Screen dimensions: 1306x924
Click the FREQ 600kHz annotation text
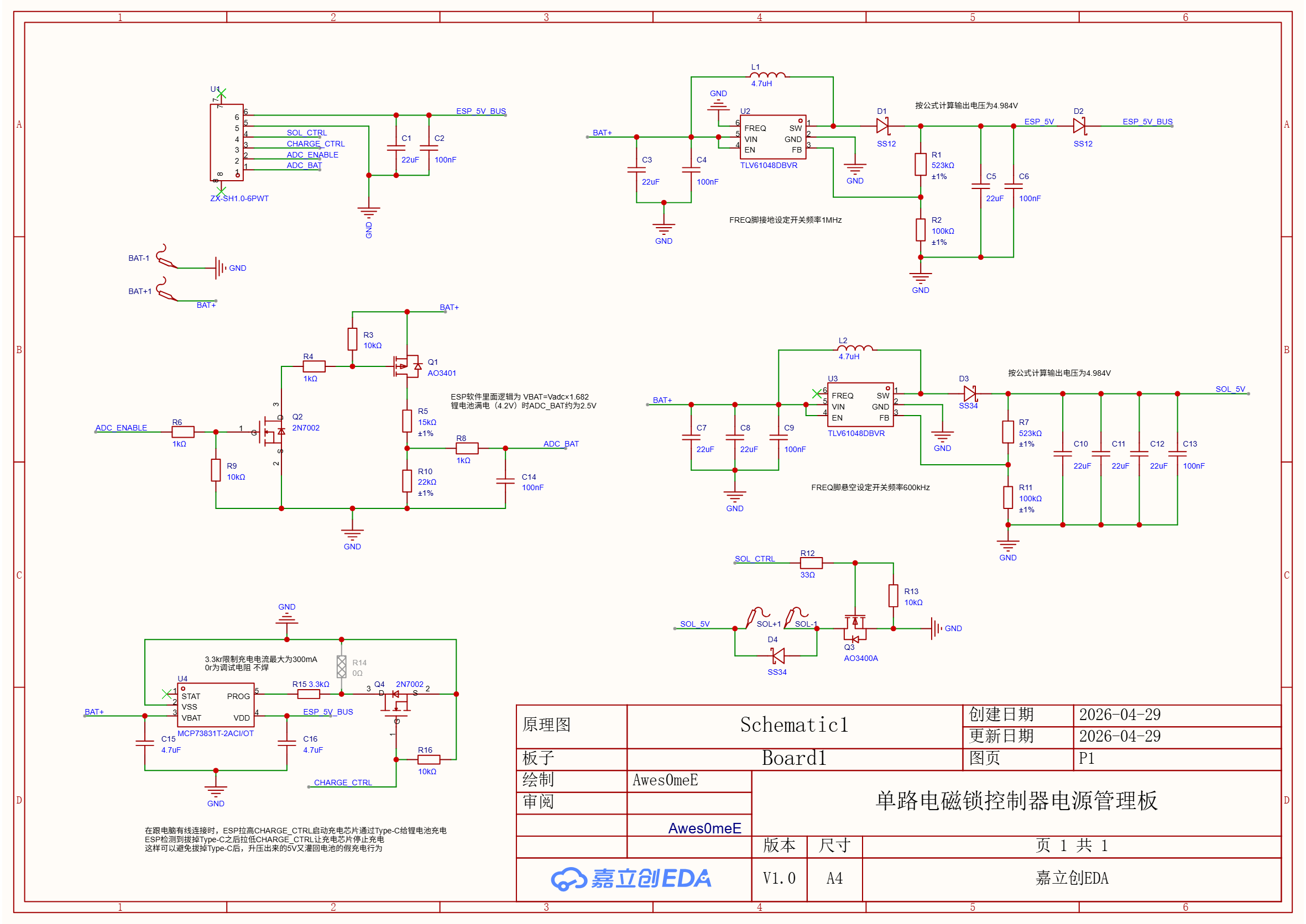click(x=870, y=487)
